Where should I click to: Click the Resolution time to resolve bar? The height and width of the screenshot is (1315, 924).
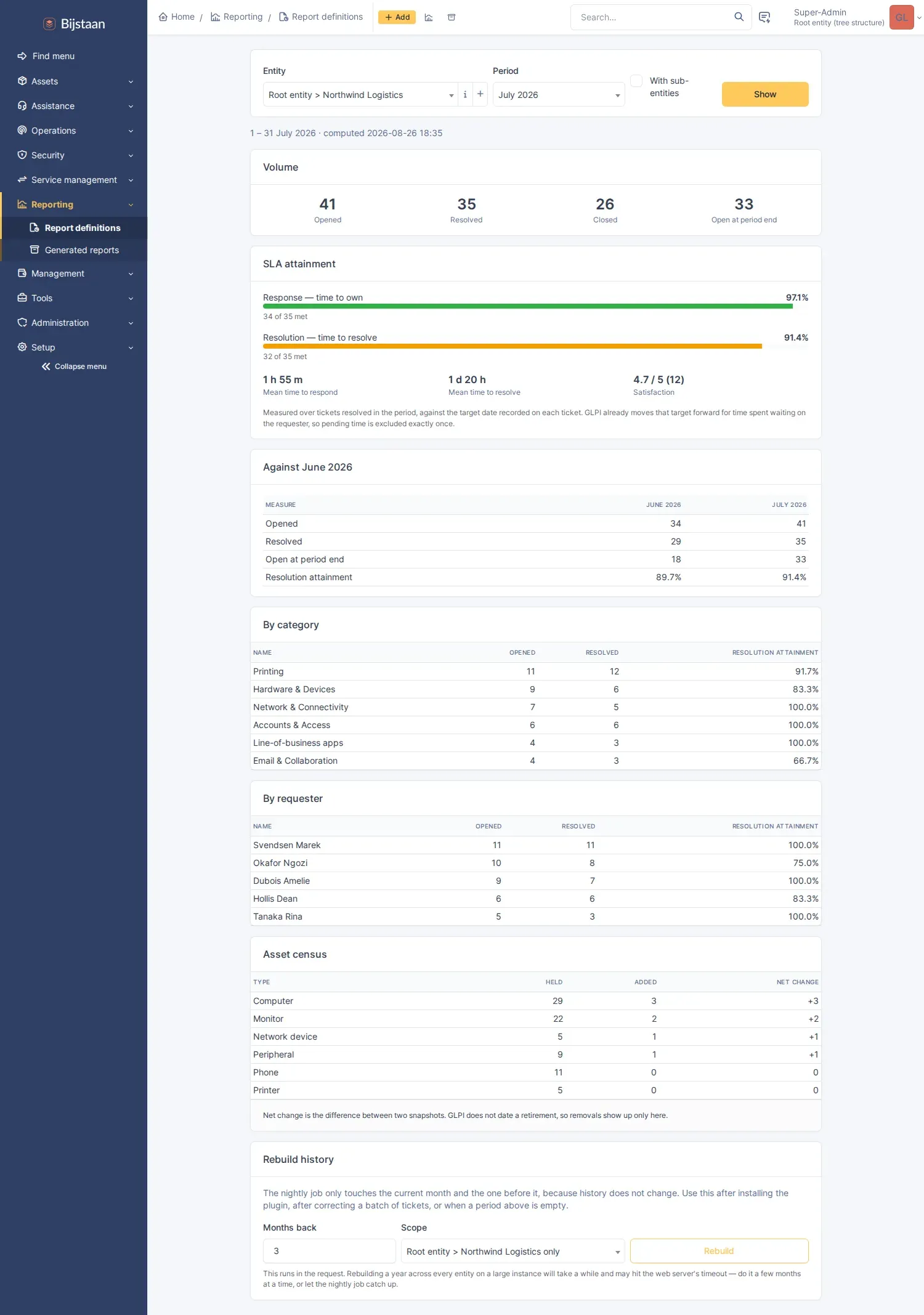(x=535, y=346)
